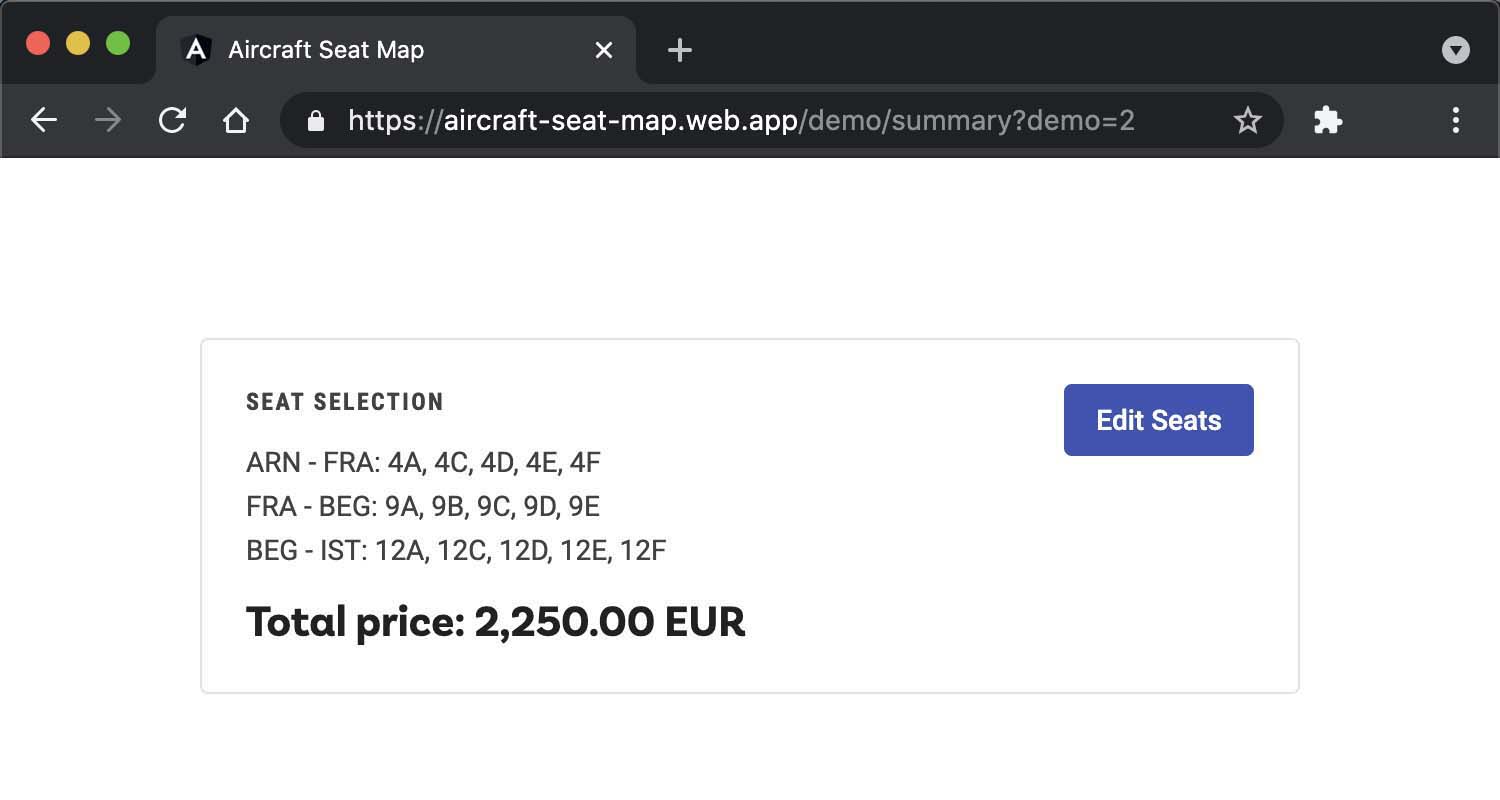
Task: Click the forward navigation arrow
Action: 108,121
